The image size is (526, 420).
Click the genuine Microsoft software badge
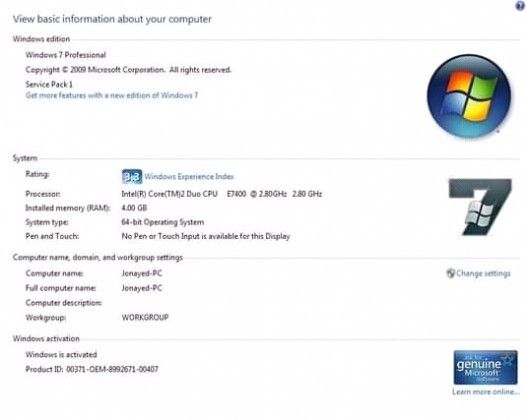point(485,367)
